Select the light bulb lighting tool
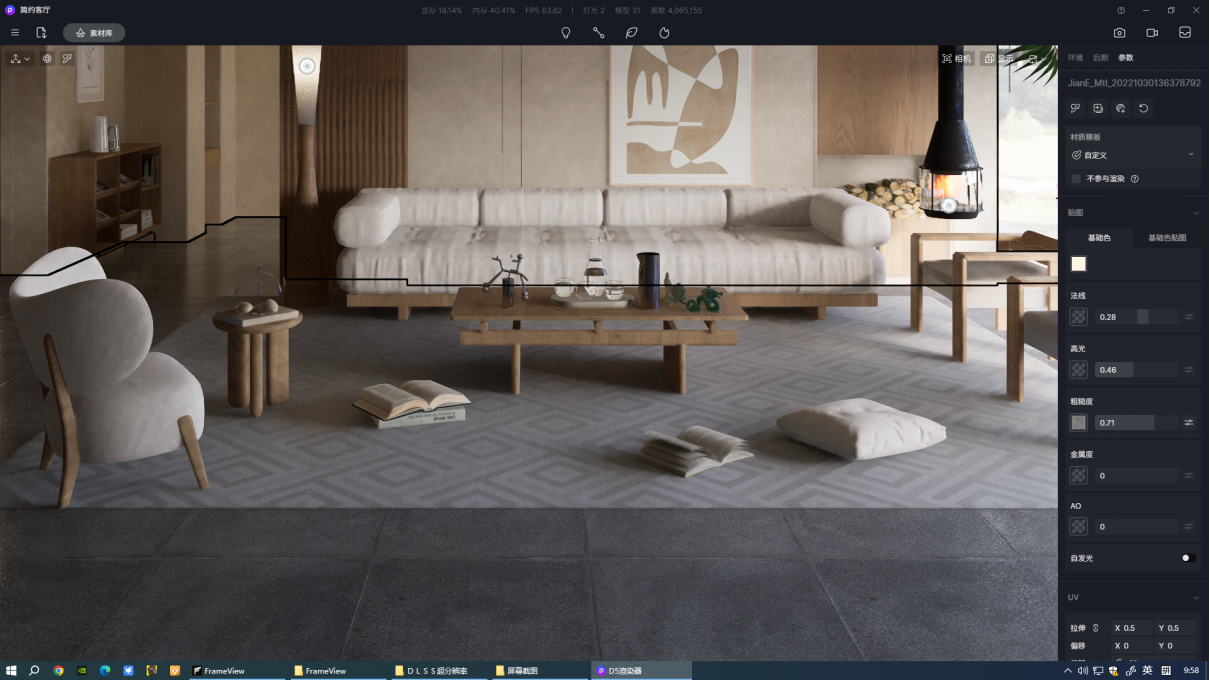 click(566, 33)
